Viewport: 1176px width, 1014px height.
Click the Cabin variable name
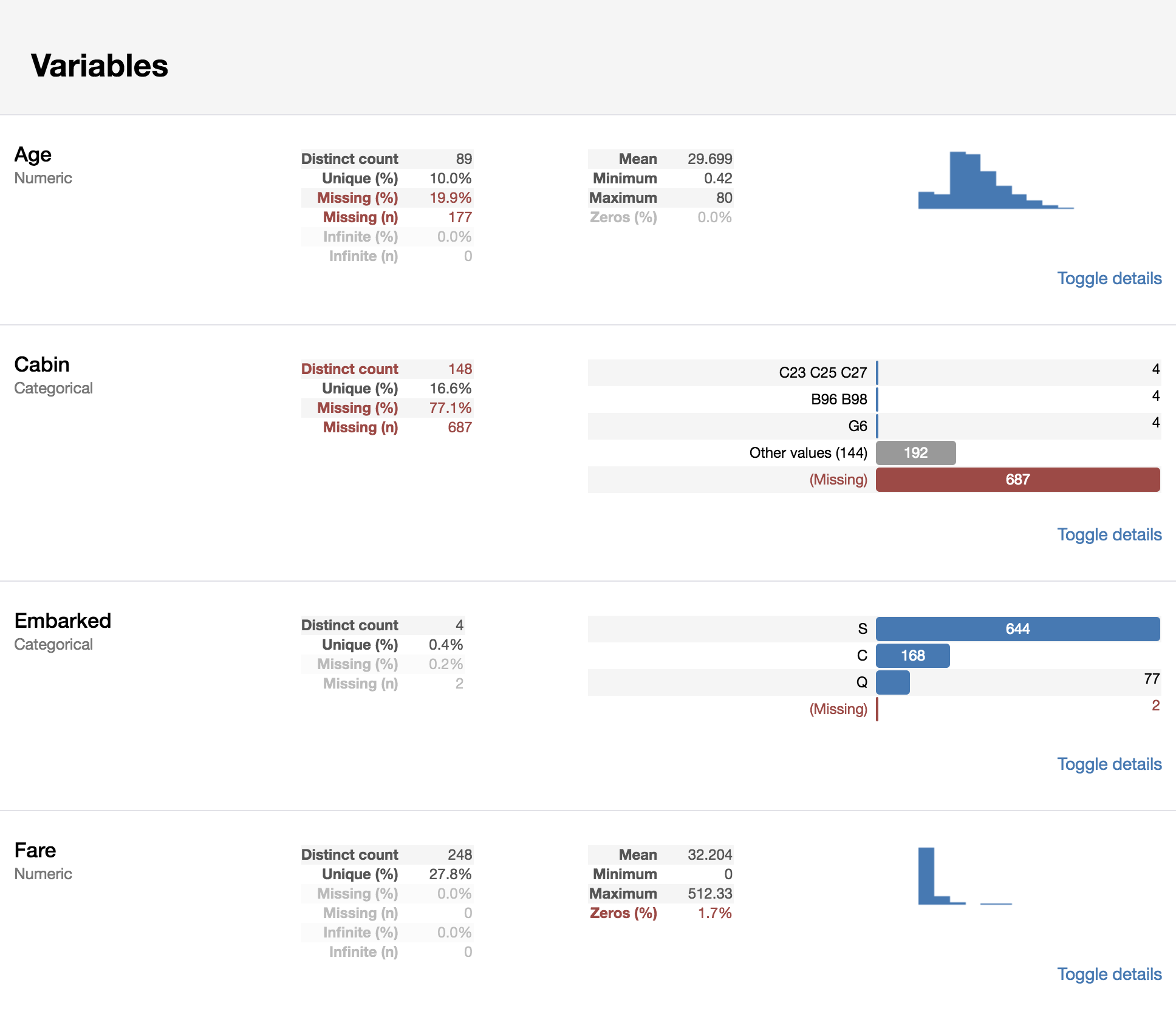(x=42, y=365)
